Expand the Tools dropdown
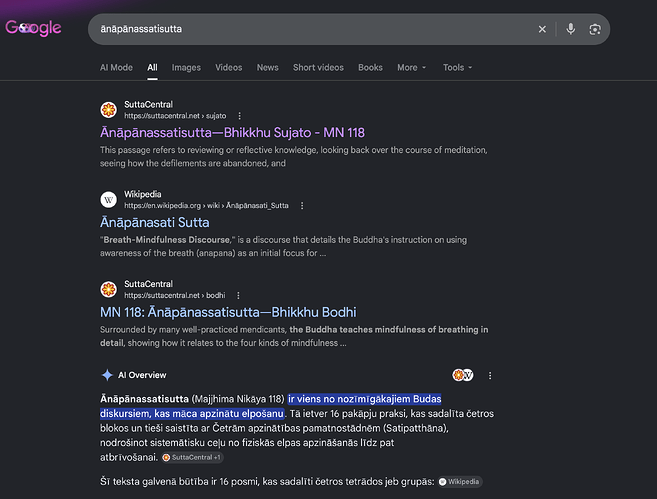The width and height of the screenshot is (657, 499). coord(457,67)
